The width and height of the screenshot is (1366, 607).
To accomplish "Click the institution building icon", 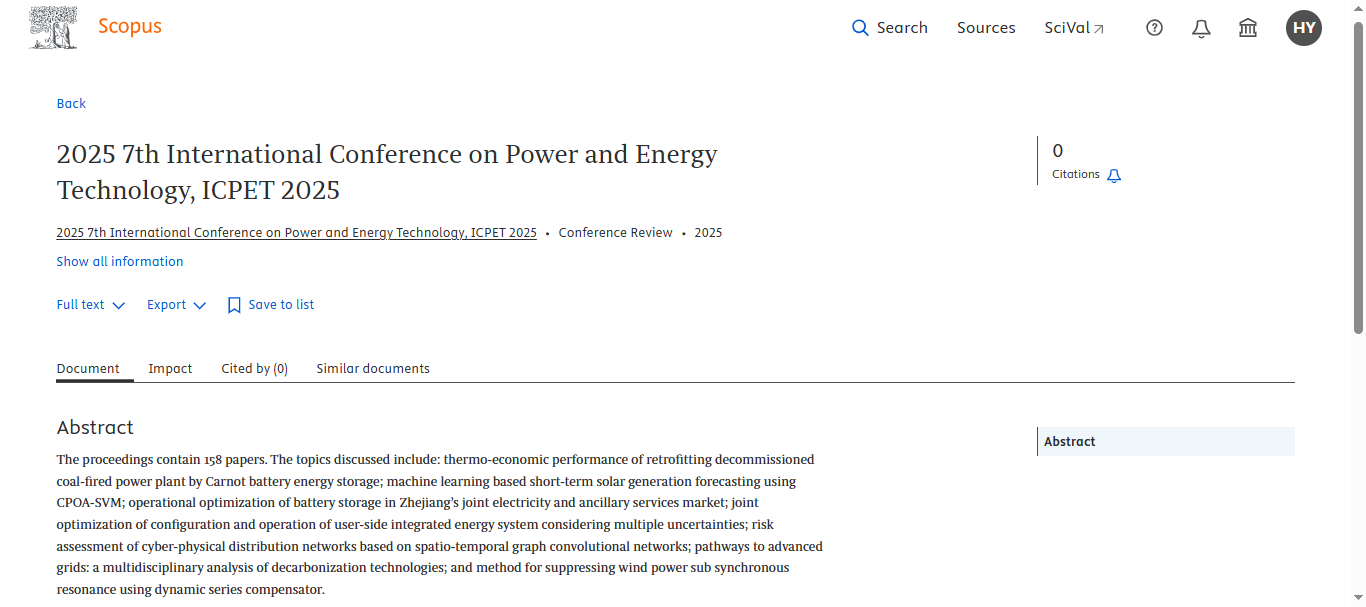I will tap(1248, 28).
